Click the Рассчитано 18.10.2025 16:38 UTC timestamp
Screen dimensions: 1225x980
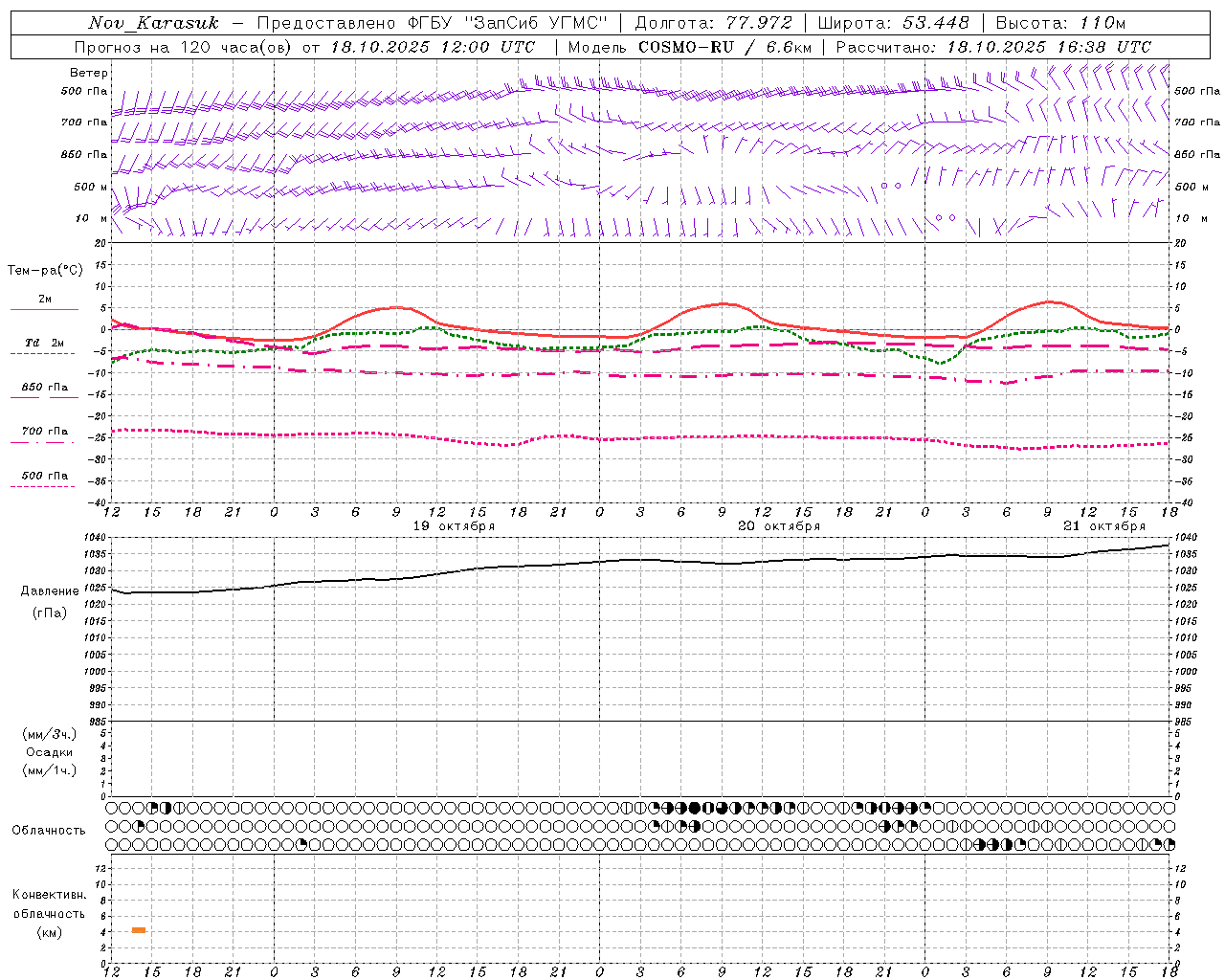point(993,47)
